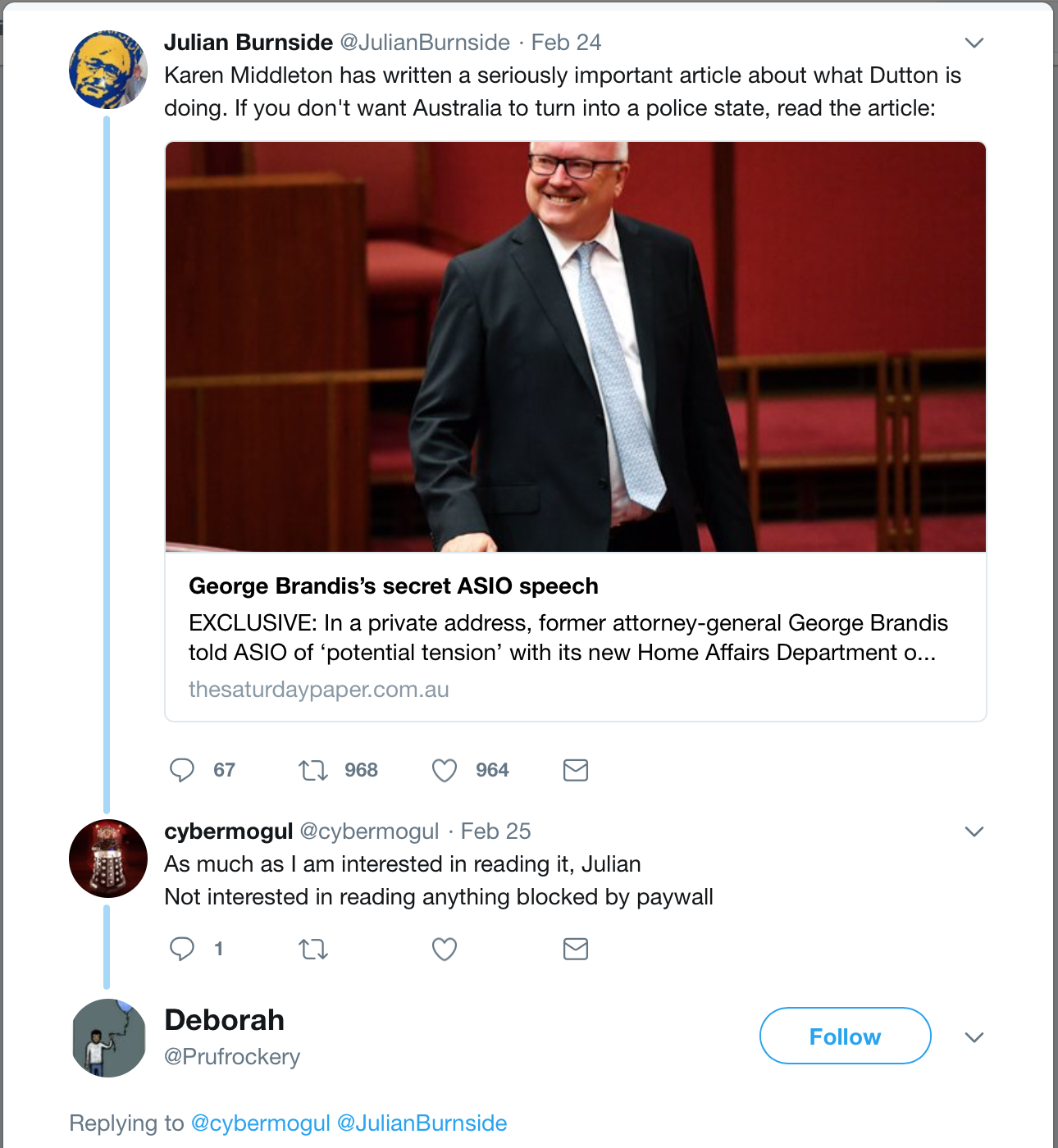Open "George Brandis's secret ASIO speech" headline
This screenshot has height=1148, width=1058.
tap(393, 586)
